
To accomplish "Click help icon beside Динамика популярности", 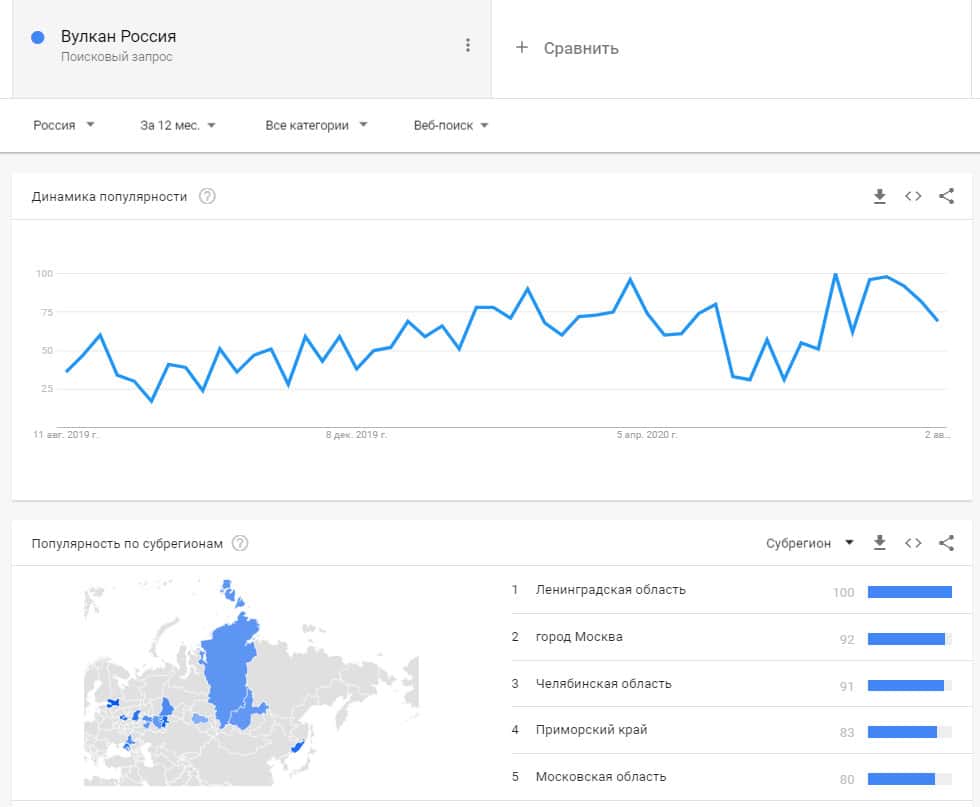I will point(207,197).
